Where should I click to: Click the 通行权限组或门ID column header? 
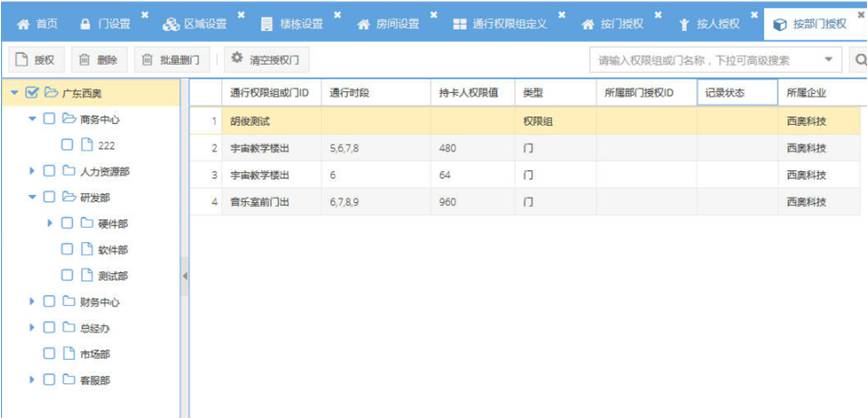271,93
